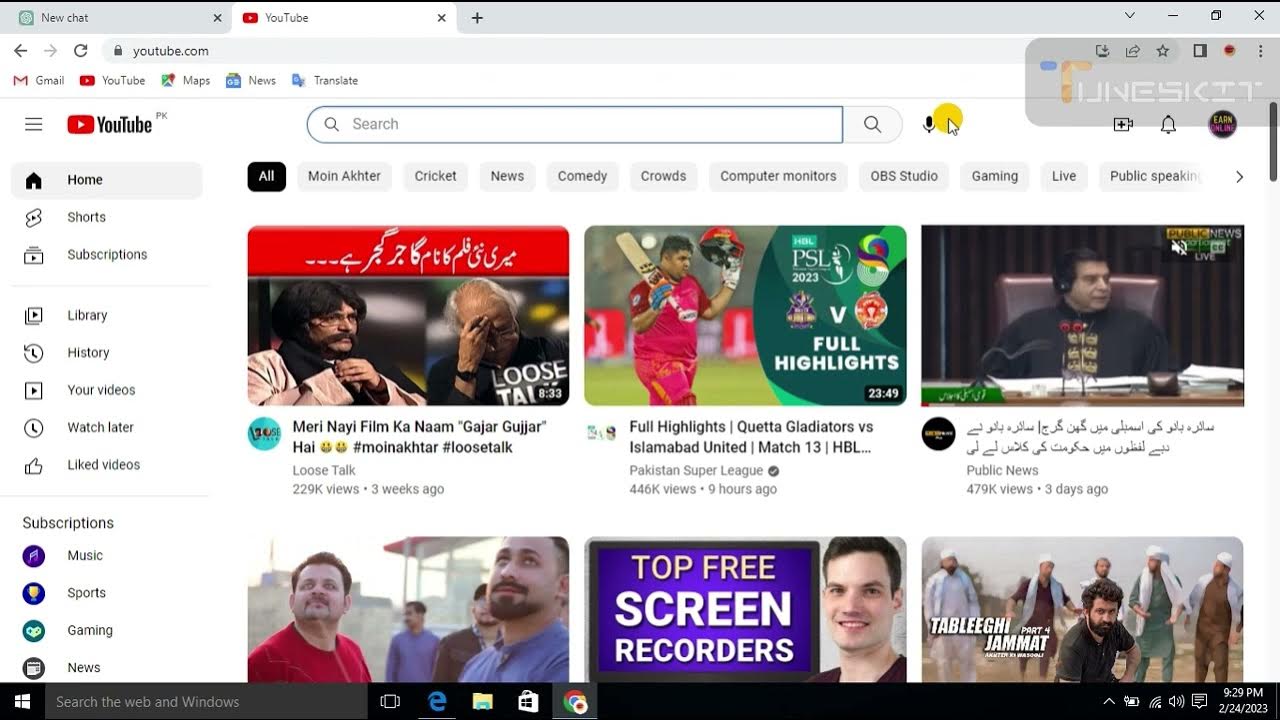The width and height of the screenshot is (1280, 720).
Task: Show hidden system tray icons
Action: pyautogui.click(x=1108, y=701)
